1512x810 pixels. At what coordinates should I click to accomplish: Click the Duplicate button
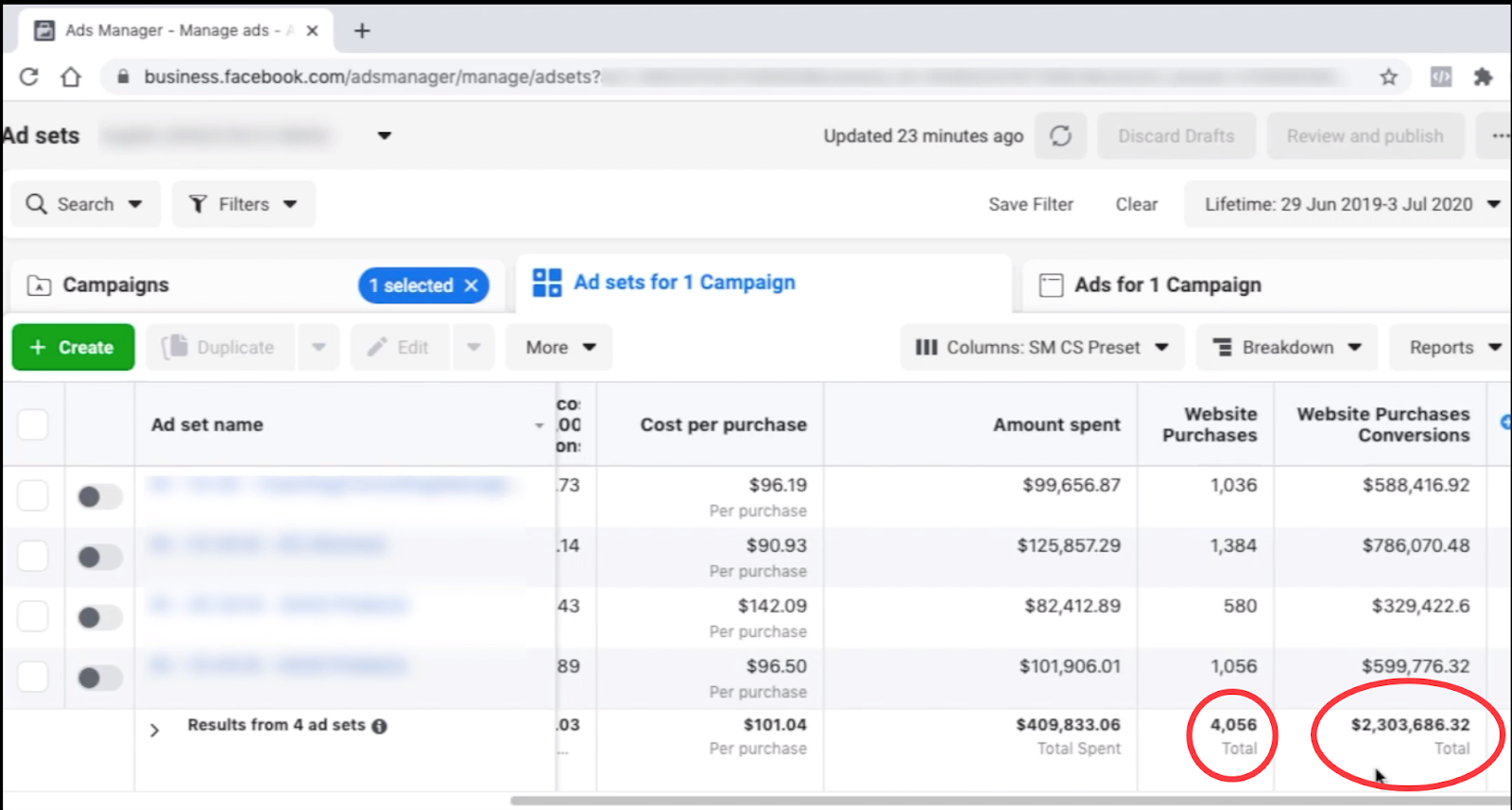222,348
